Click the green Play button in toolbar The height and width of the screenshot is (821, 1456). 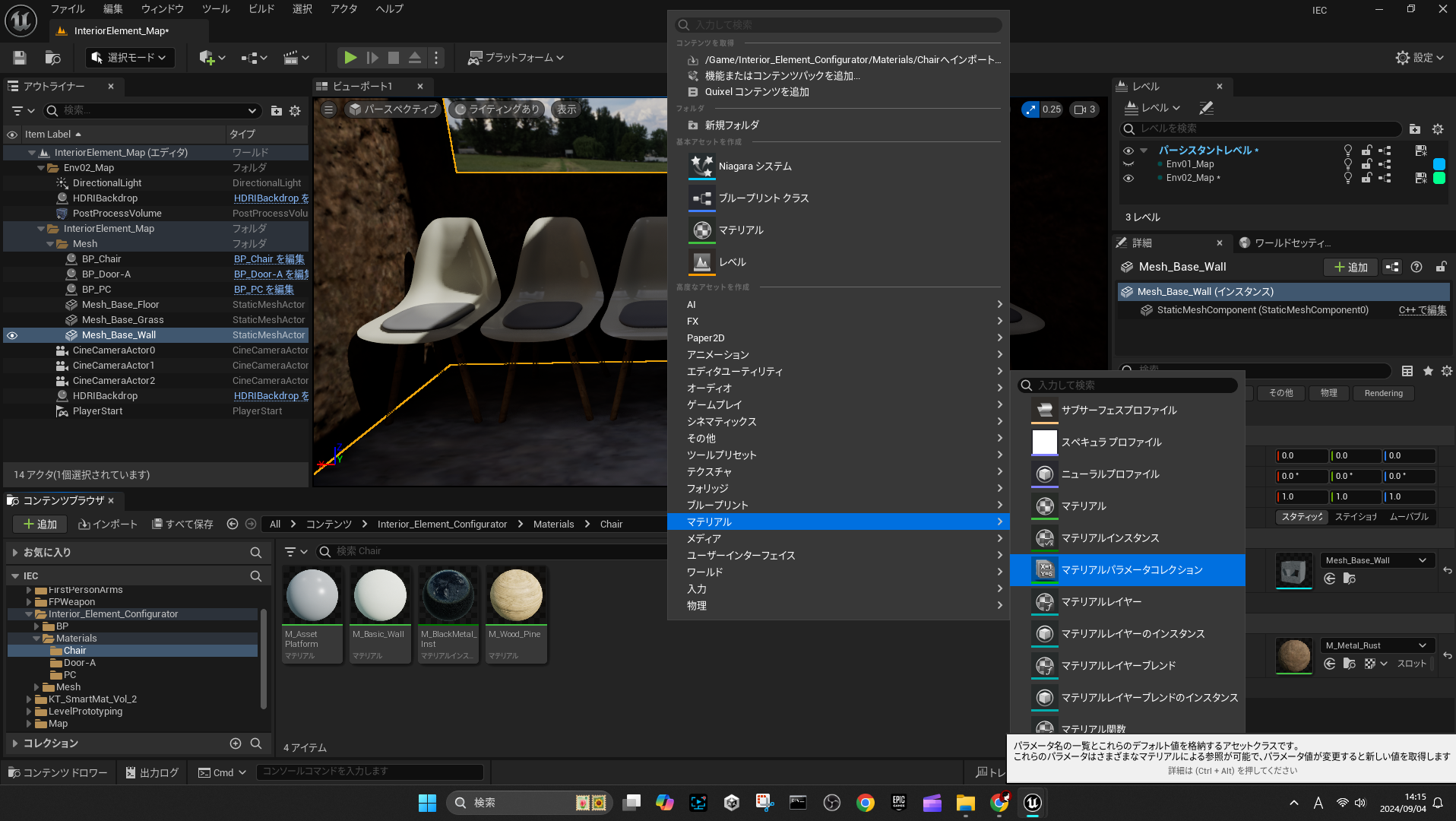tap(350, 58)
